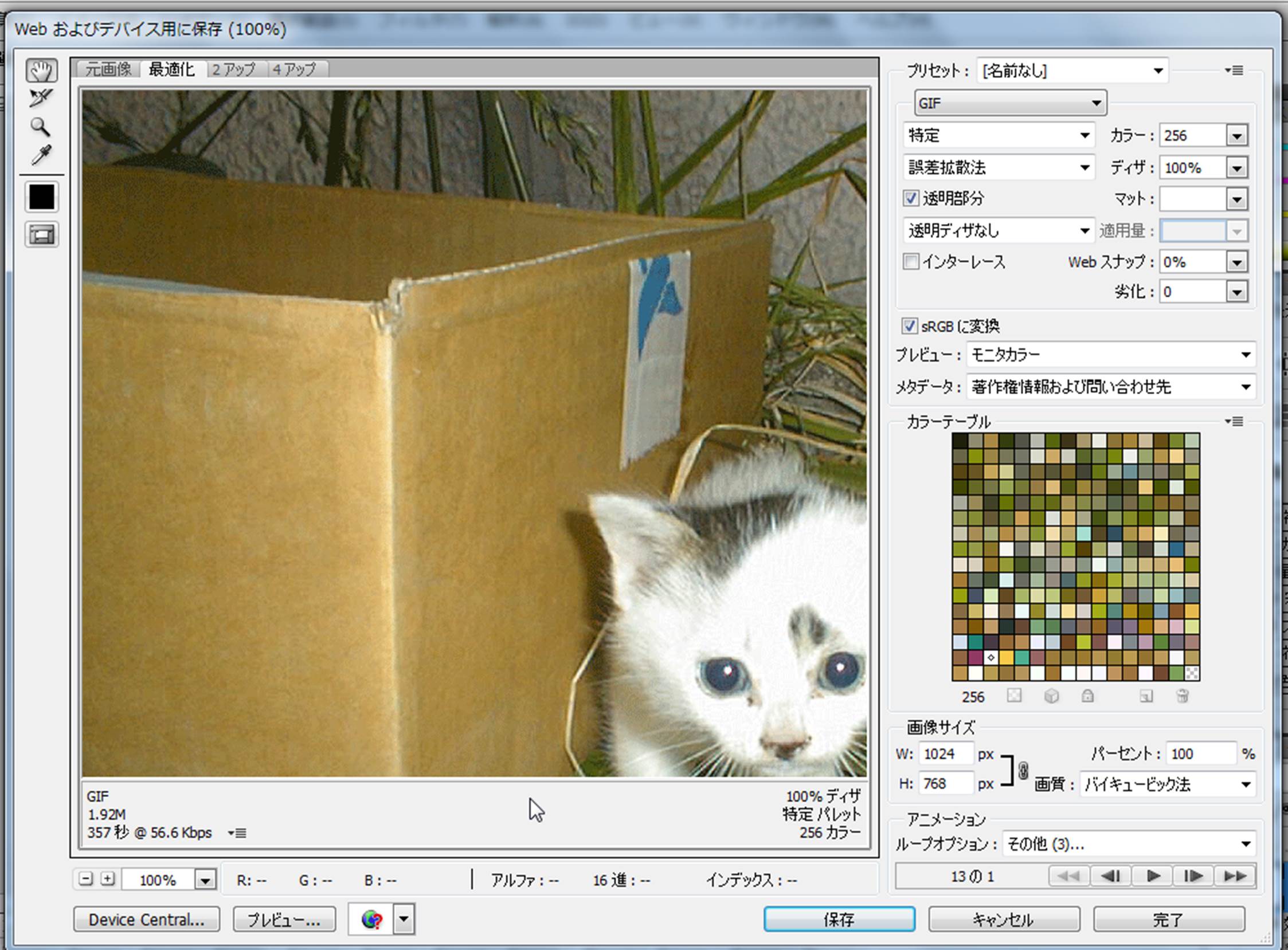Click the lock color icon
Viewport: 1288px width, 950px height.
[1087, 696]
